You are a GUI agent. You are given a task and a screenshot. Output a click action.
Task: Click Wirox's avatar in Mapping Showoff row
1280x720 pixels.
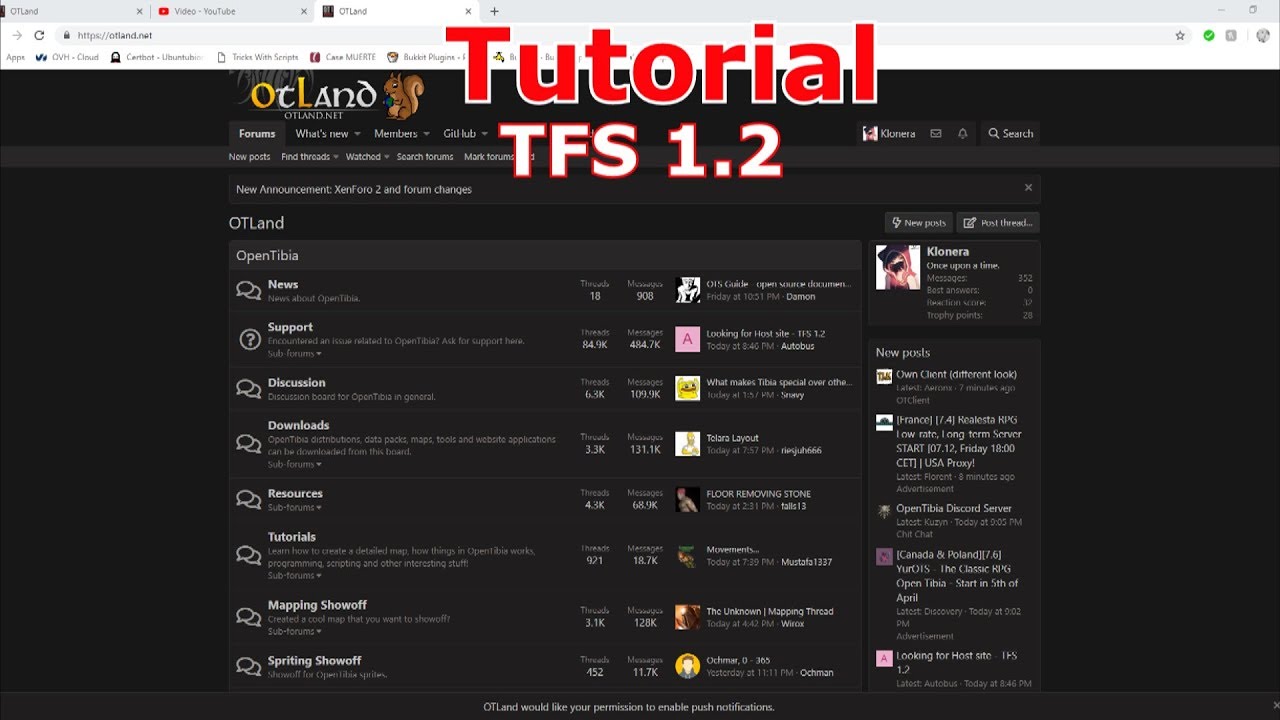(687, 617)
